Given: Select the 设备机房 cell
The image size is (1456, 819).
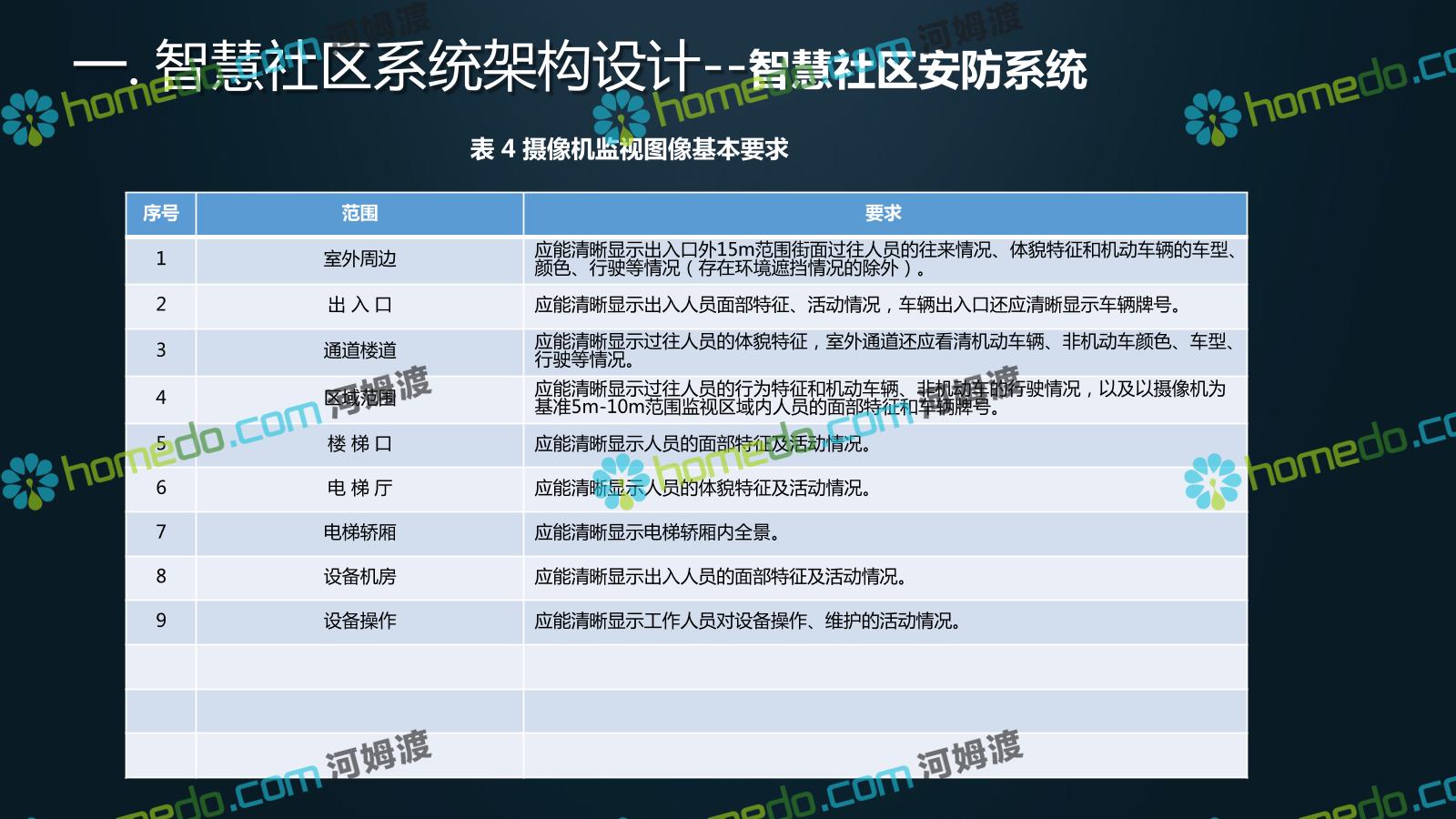Looking at the screenshot, I should click(359, 577).
